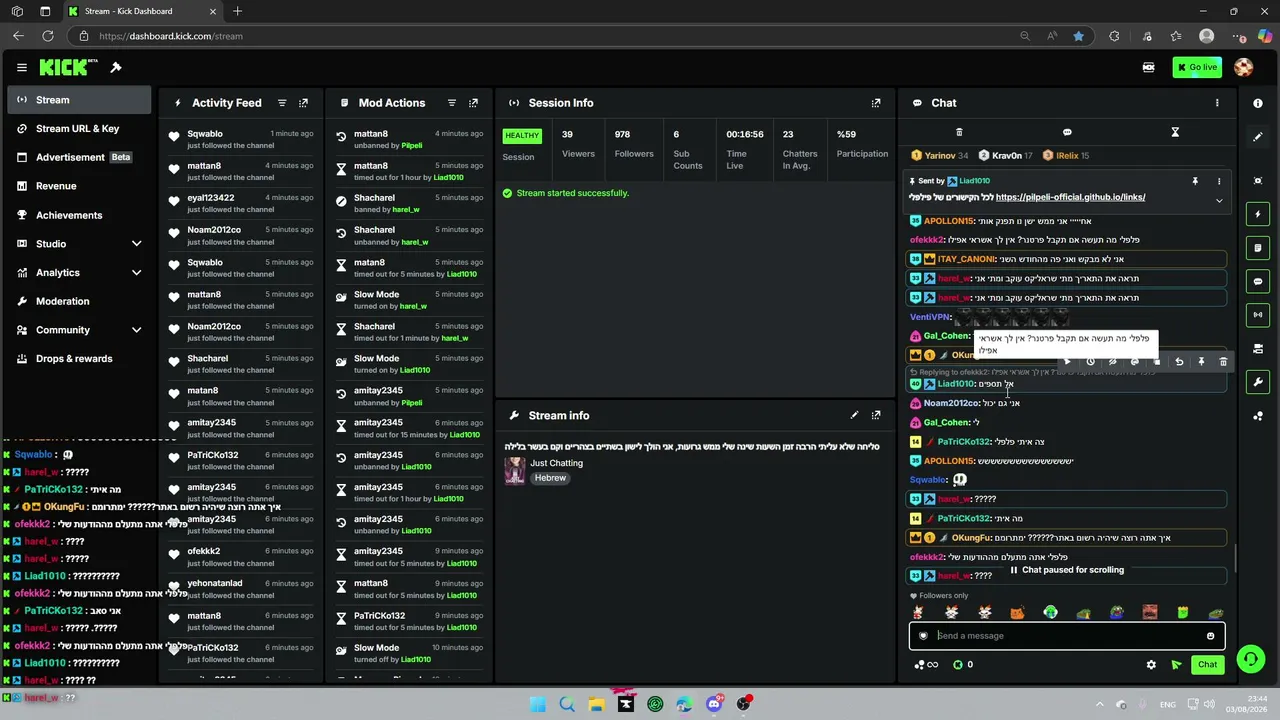Screen dimensions: 1280x720
Task: Open the hamburger sidebar menu
Action: tap(21, 68)
